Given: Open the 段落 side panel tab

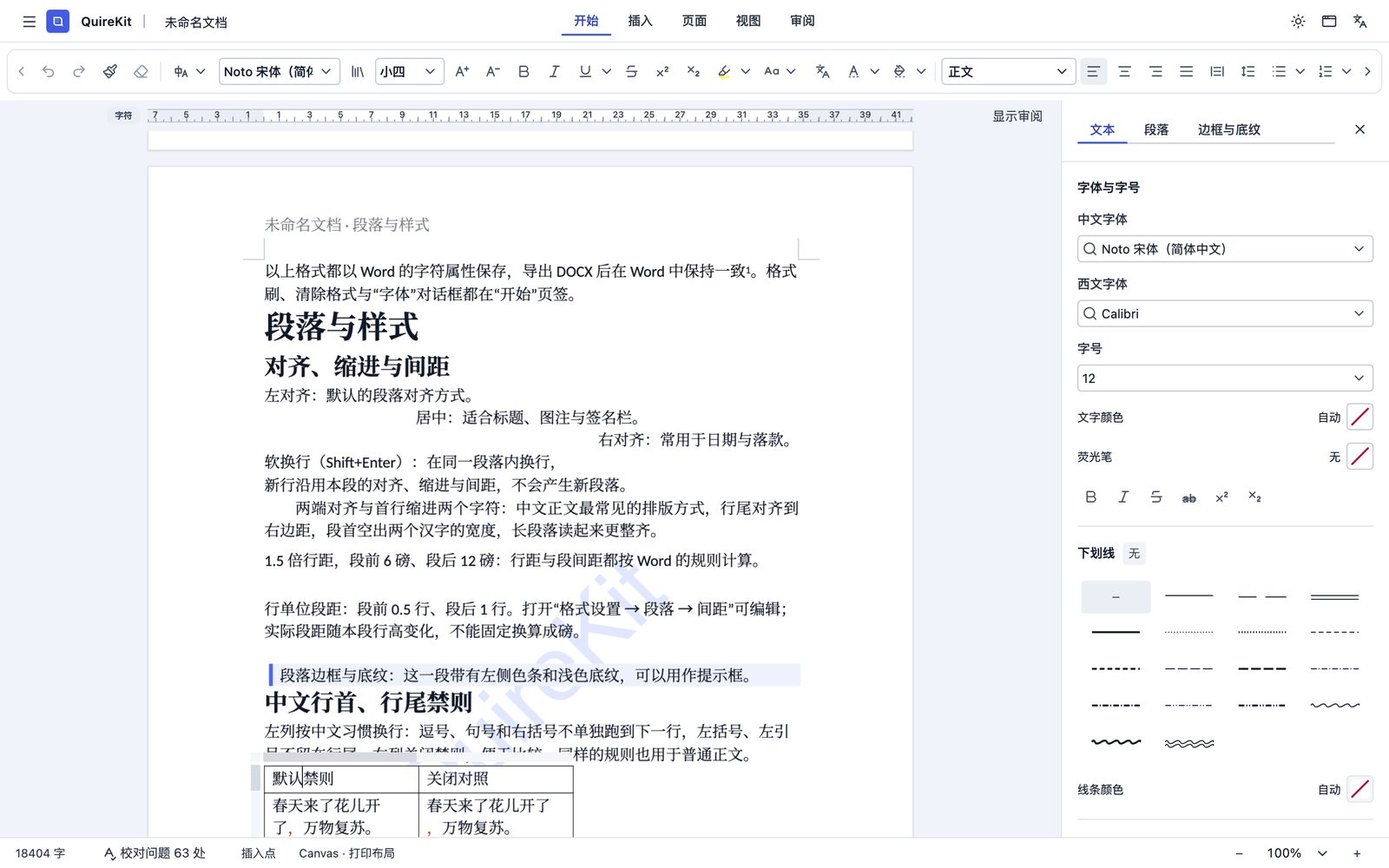Looking at the screenshot, I should (x=1156, y=129).
